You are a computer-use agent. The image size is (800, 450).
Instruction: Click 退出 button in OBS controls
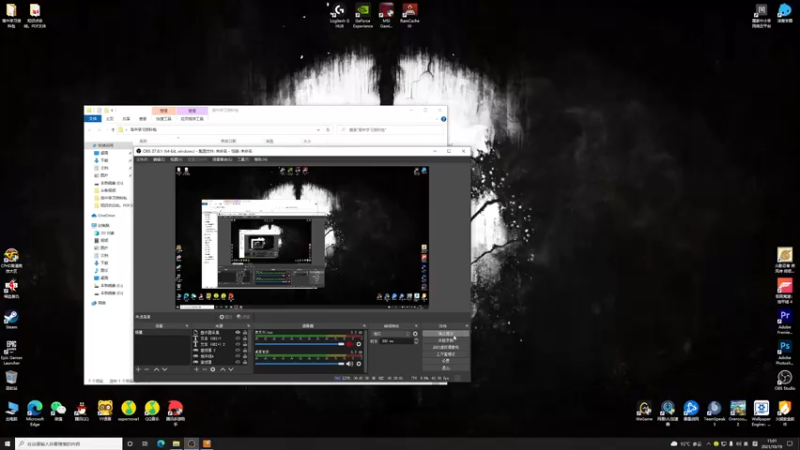(445, 368)
